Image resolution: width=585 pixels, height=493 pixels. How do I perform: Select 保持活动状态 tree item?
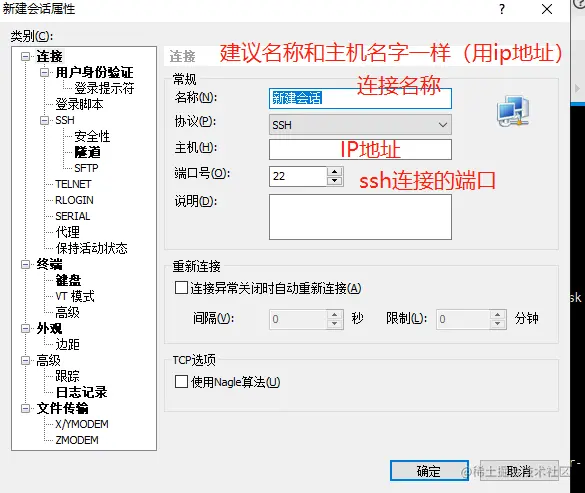tap(91, 248)
